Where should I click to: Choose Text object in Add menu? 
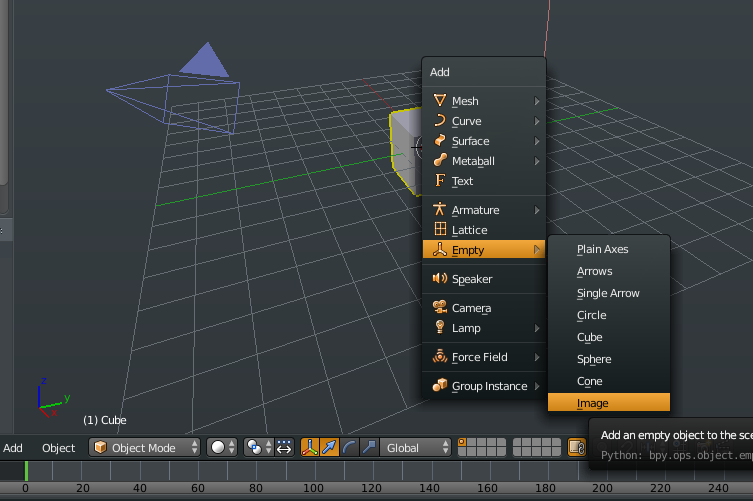pyautogui.click(x=484, y=181)
